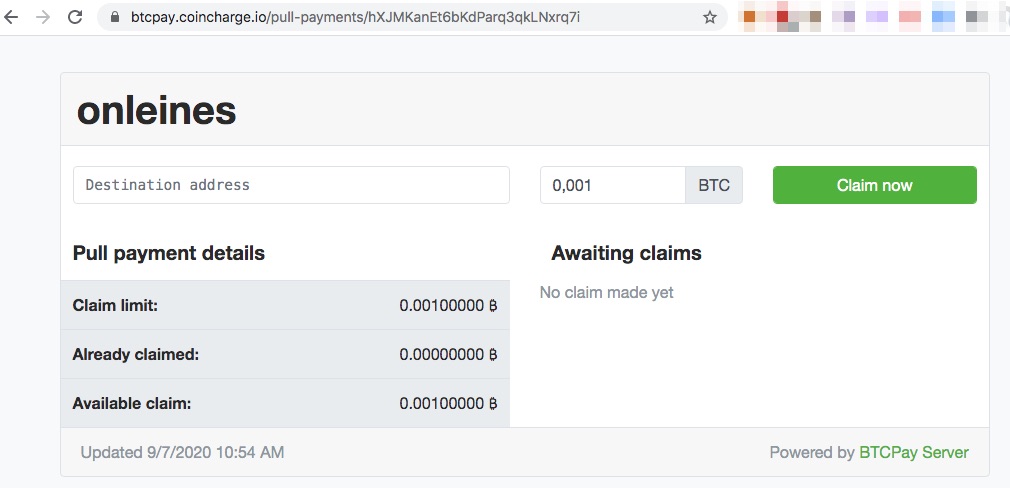The image size is (1010, 488).
Task: Open the BTCPay Server link
Action: 913,453
